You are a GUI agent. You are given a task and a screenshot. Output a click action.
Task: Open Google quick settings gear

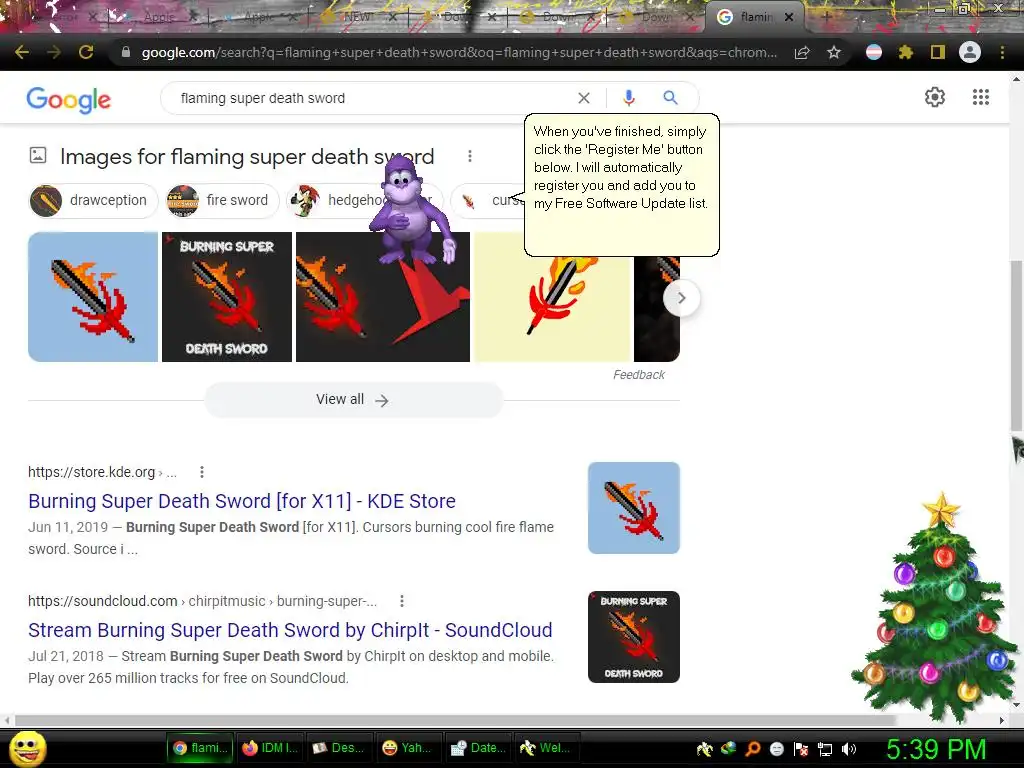tap(935, 97)
